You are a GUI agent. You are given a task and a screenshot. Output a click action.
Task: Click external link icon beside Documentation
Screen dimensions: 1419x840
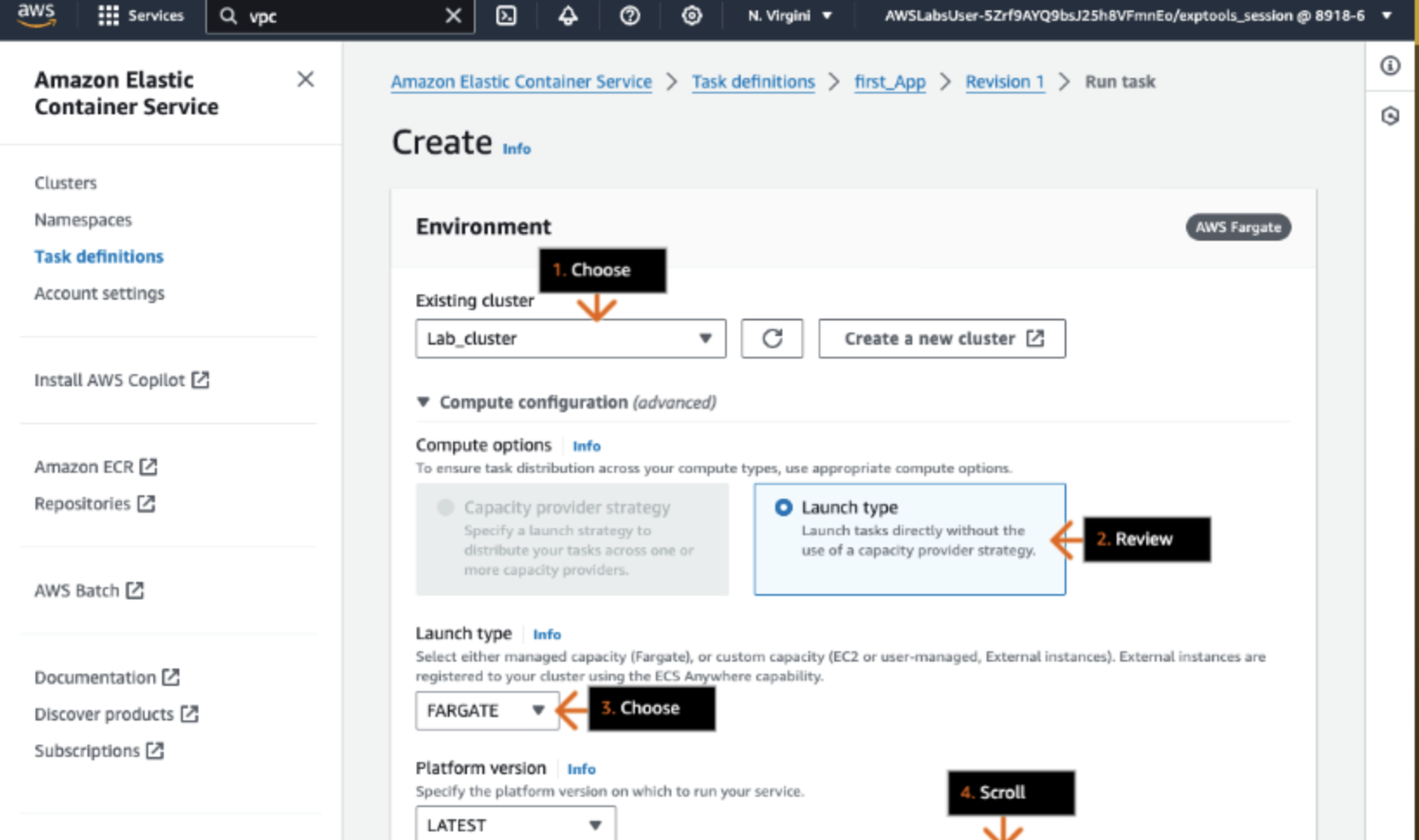[171, 677]
